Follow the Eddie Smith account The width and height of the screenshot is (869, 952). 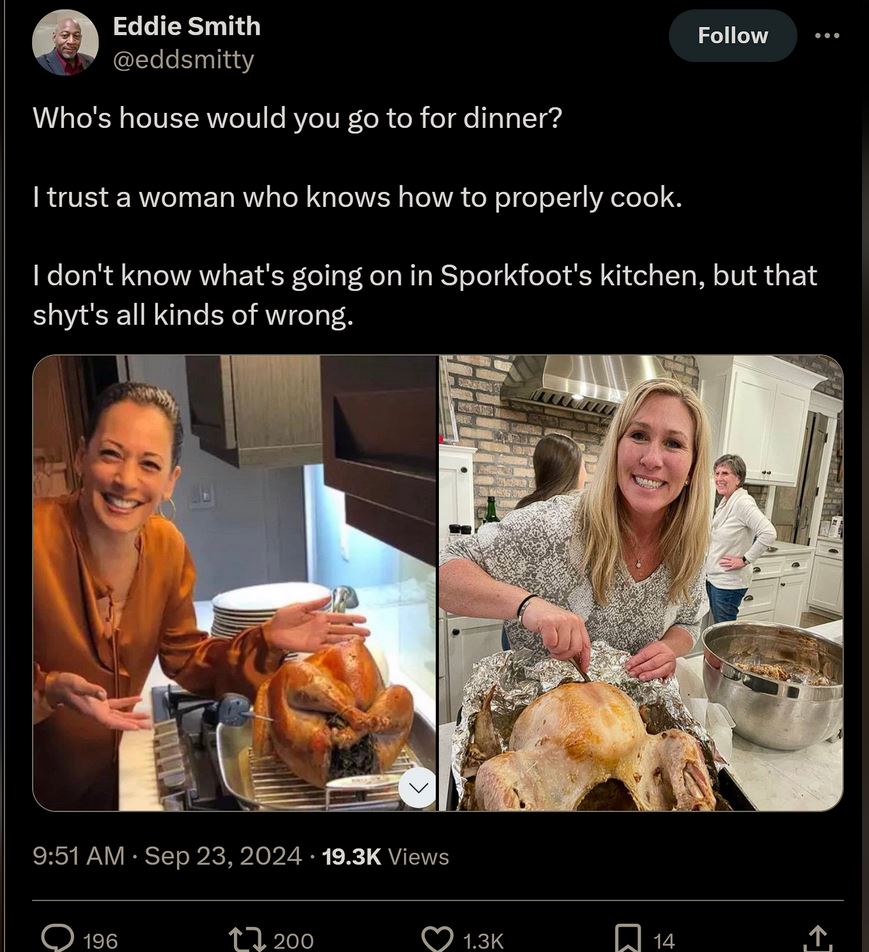tap(732, 36)
